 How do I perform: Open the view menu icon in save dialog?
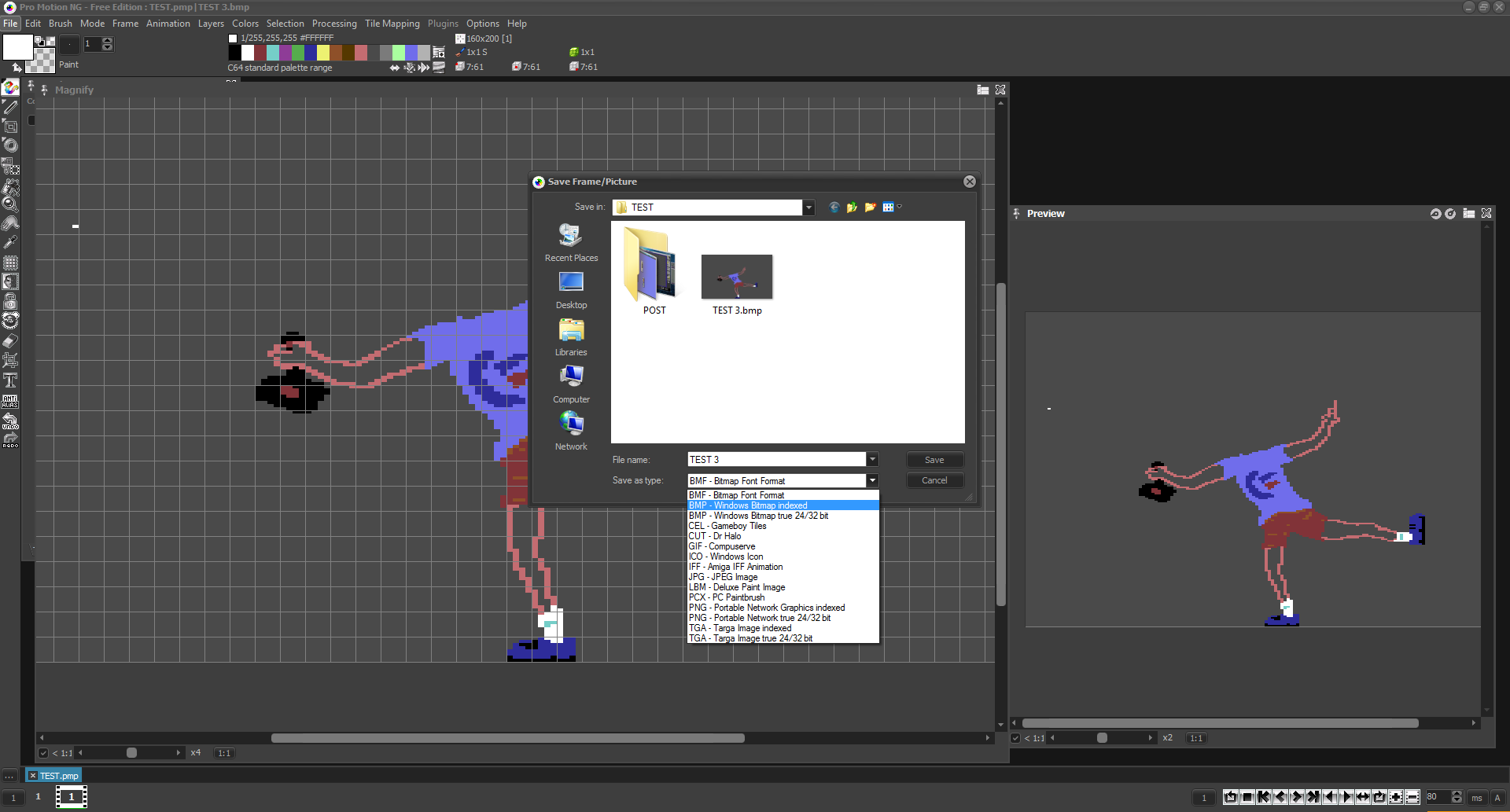(891, 208)
